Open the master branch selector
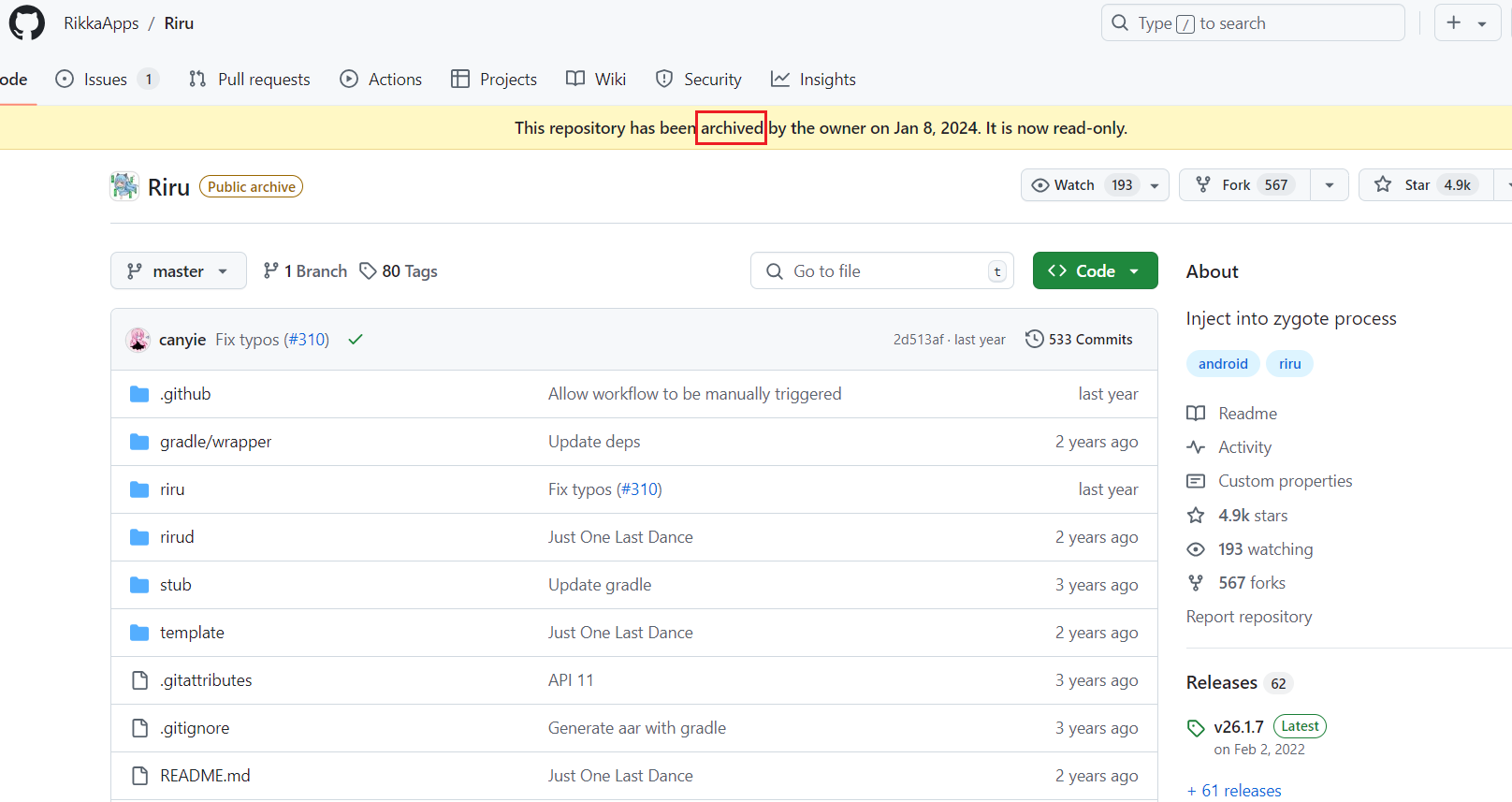This screenshot has height=802, width=1512. (179, 271)
